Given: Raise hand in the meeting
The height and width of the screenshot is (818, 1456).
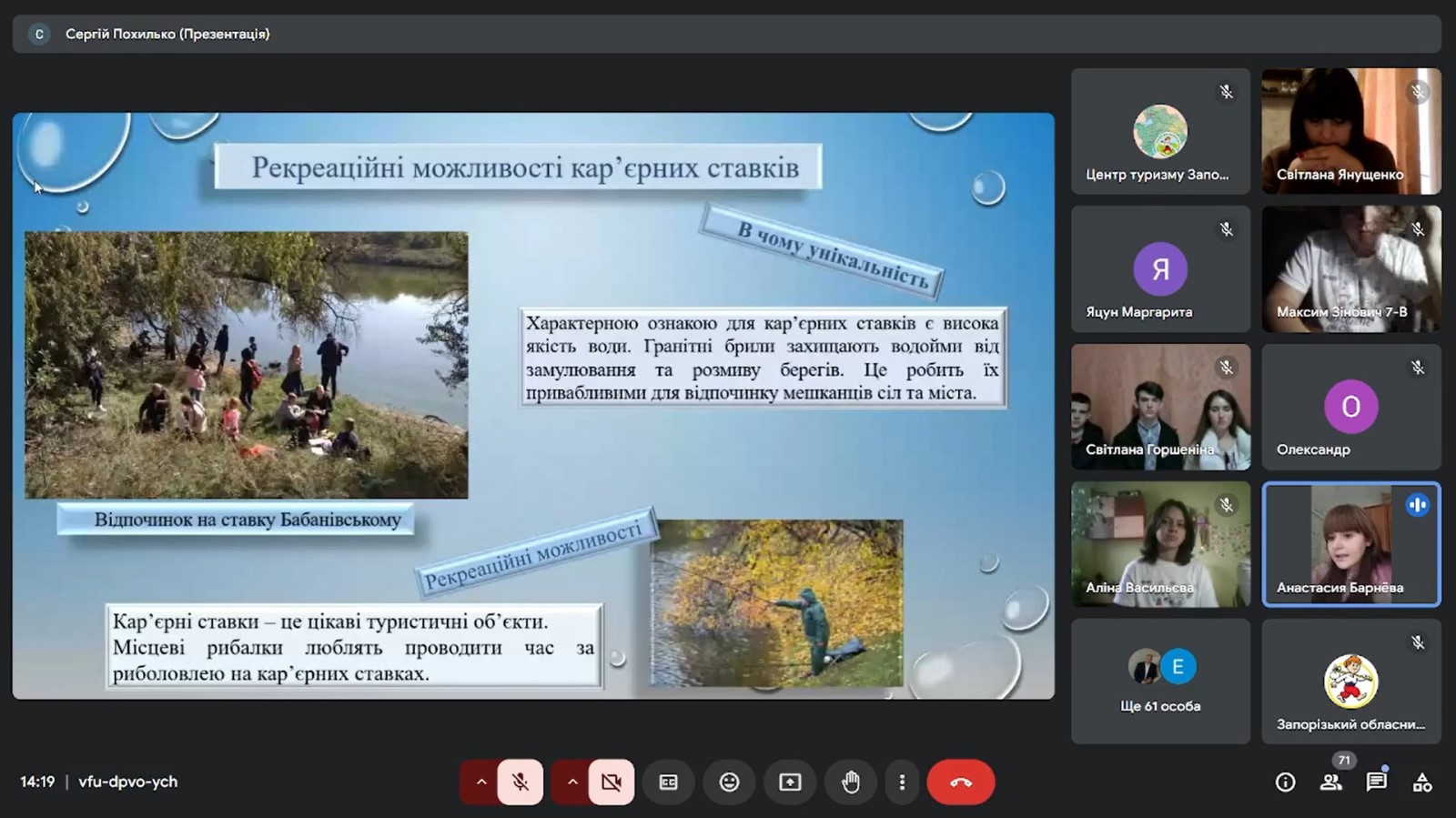Looking at the screenshot, I should pyautogui.click(x=851, y=783).
